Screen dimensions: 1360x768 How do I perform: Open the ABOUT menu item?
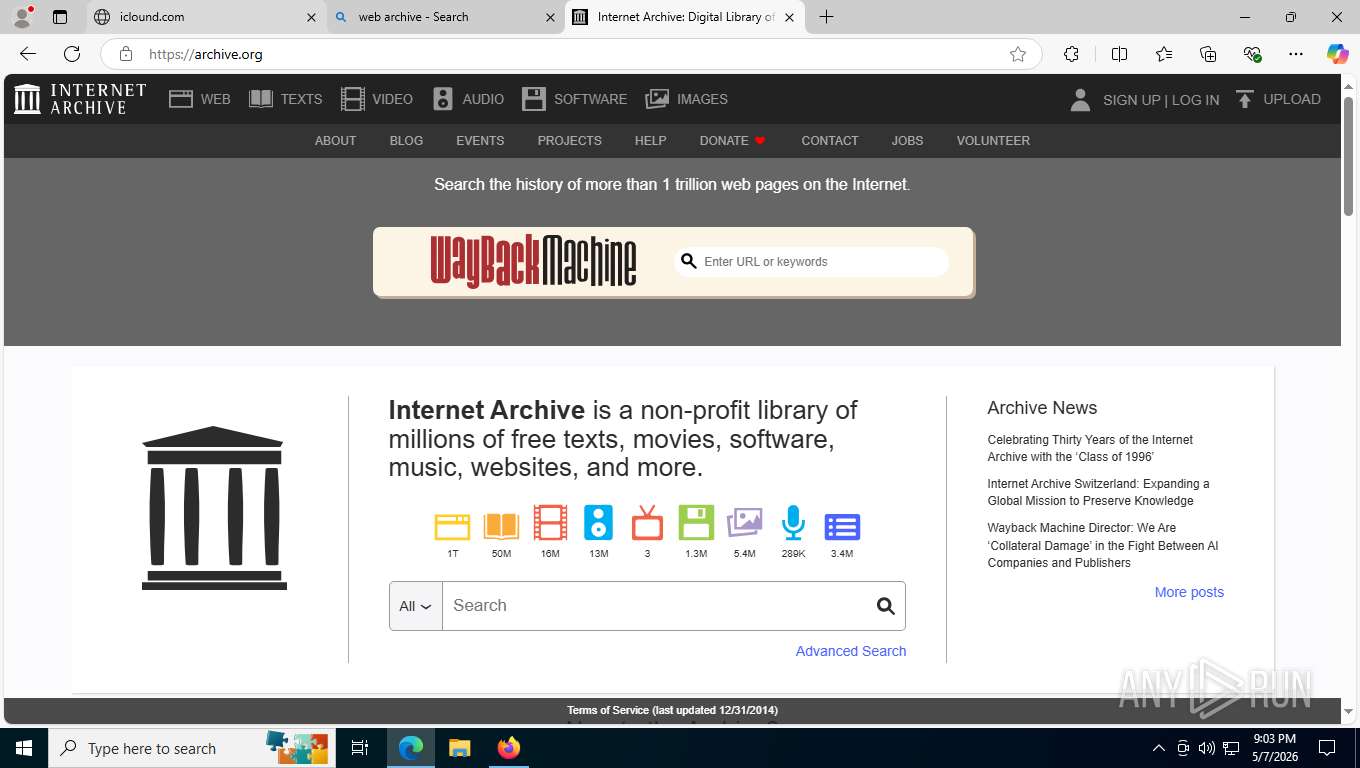[335, 141]
